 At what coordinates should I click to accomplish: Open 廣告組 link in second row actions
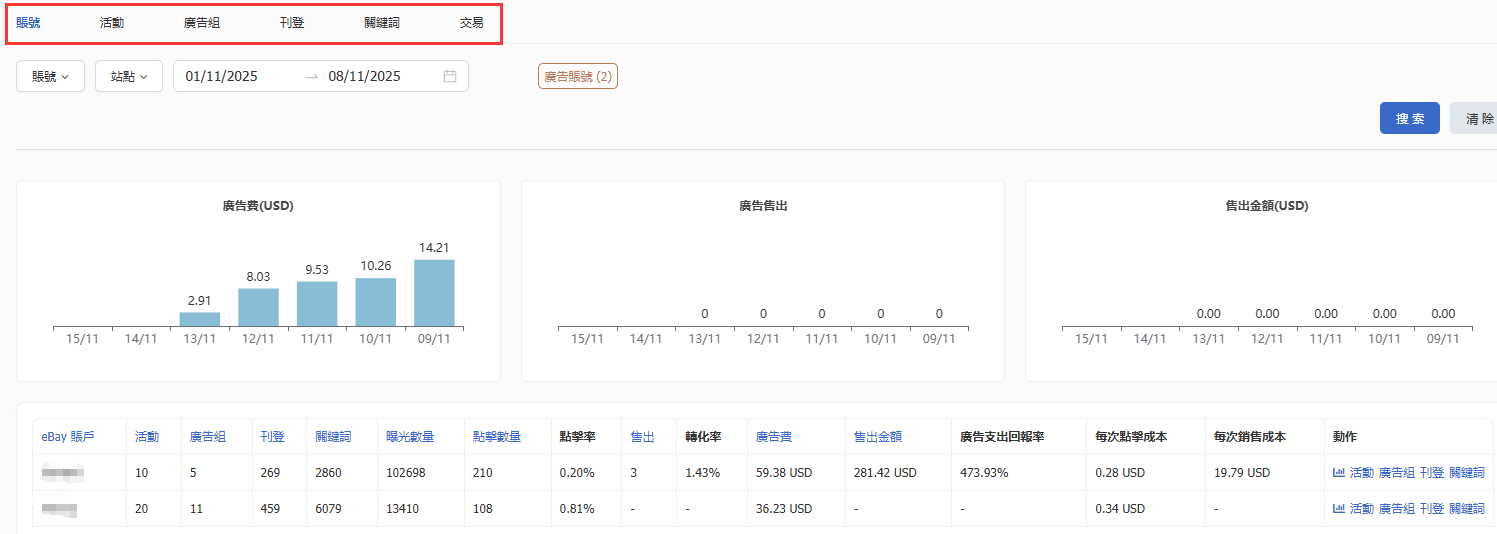[1396, 508]
